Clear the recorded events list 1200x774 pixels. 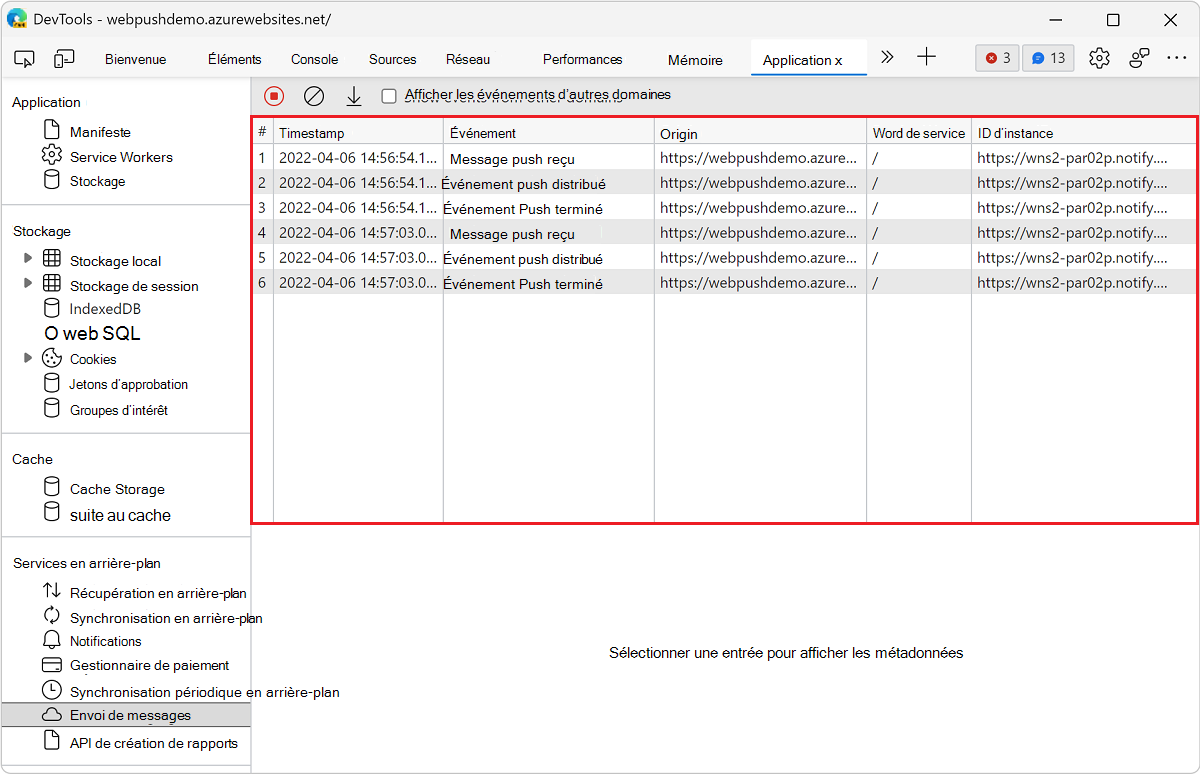[x=314, y=96]
